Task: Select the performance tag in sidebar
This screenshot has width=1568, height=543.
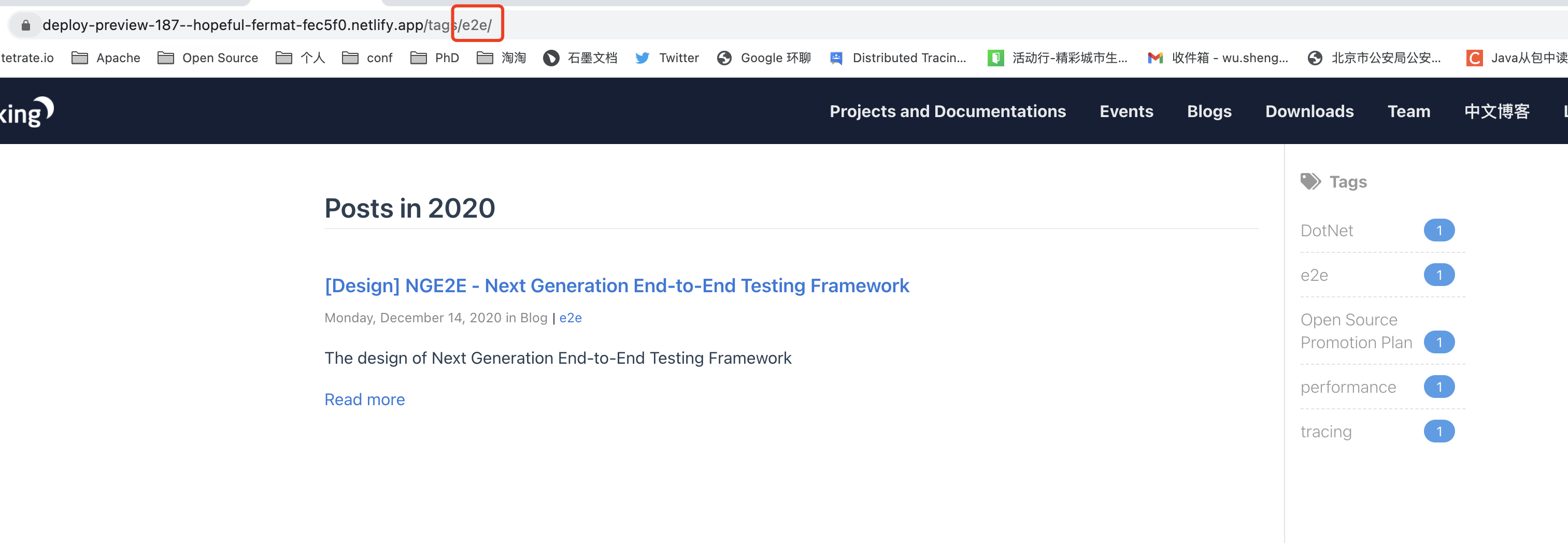Action: click(1348, 387)
